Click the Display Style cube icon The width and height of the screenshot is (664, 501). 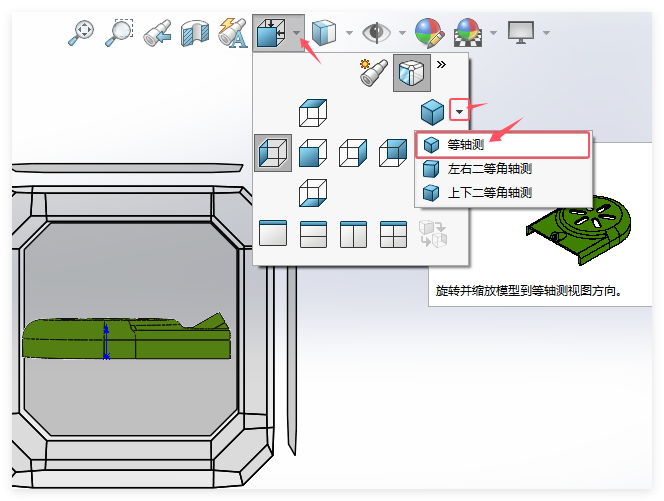(x=324, y=33)
